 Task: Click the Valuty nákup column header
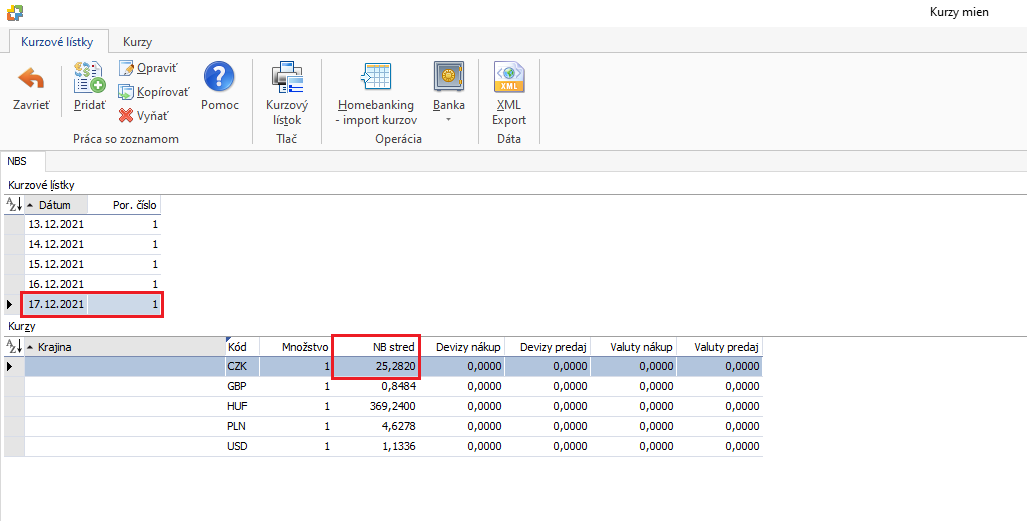pyautogui.click(x=633, y=347)
